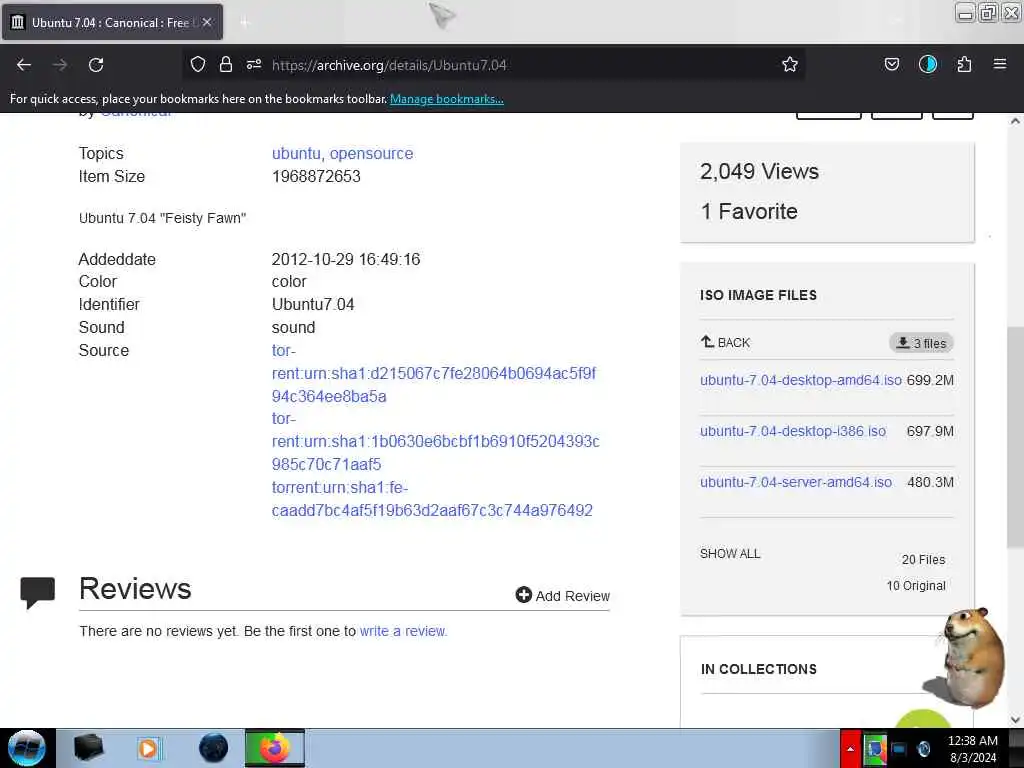
Task: Click the network monitor tray icon
Action: click(899, 749)
